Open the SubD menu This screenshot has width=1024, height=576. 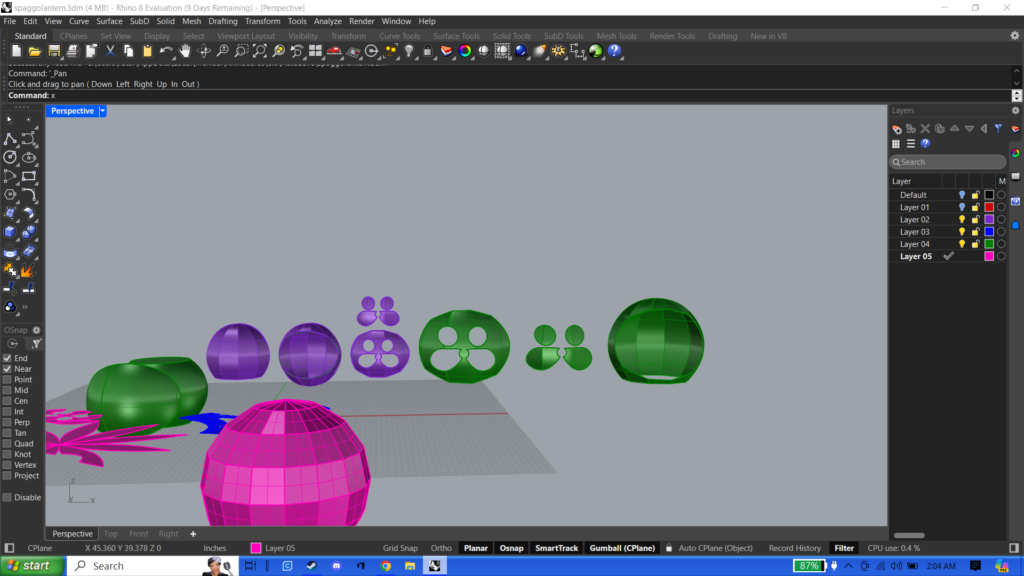pyautogui.click(x=139, y=22)
